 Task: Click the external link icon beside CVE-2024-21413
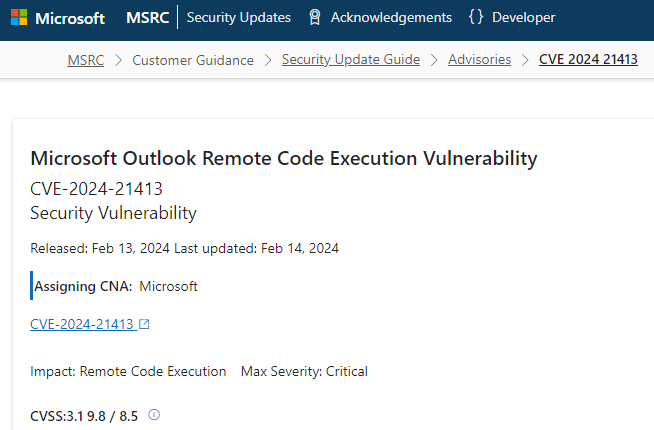pyautogui.click(x=144, y=324)
